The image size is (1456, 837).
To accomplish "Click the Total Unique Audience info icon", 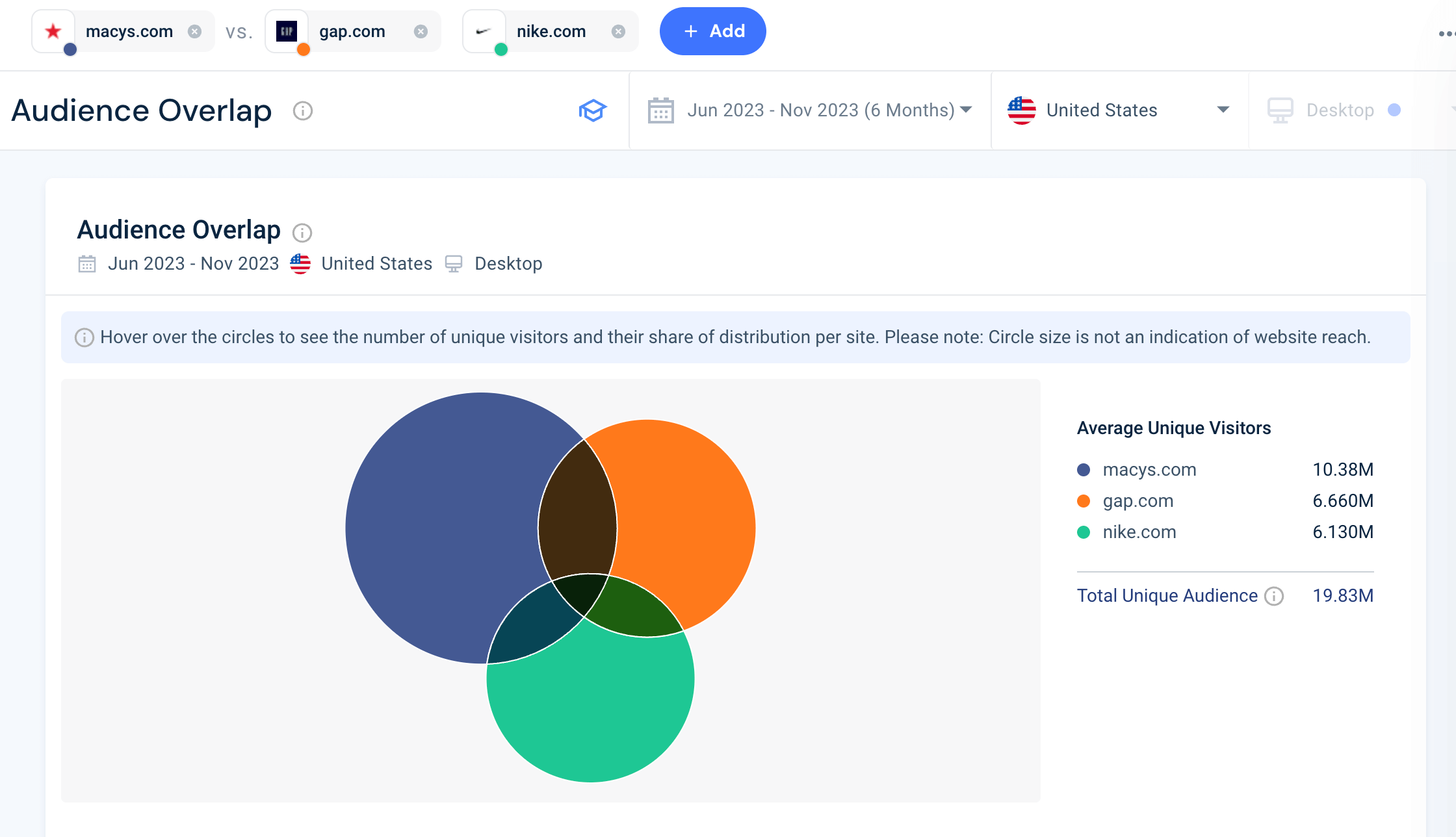I will click(x=1274, y=597).
